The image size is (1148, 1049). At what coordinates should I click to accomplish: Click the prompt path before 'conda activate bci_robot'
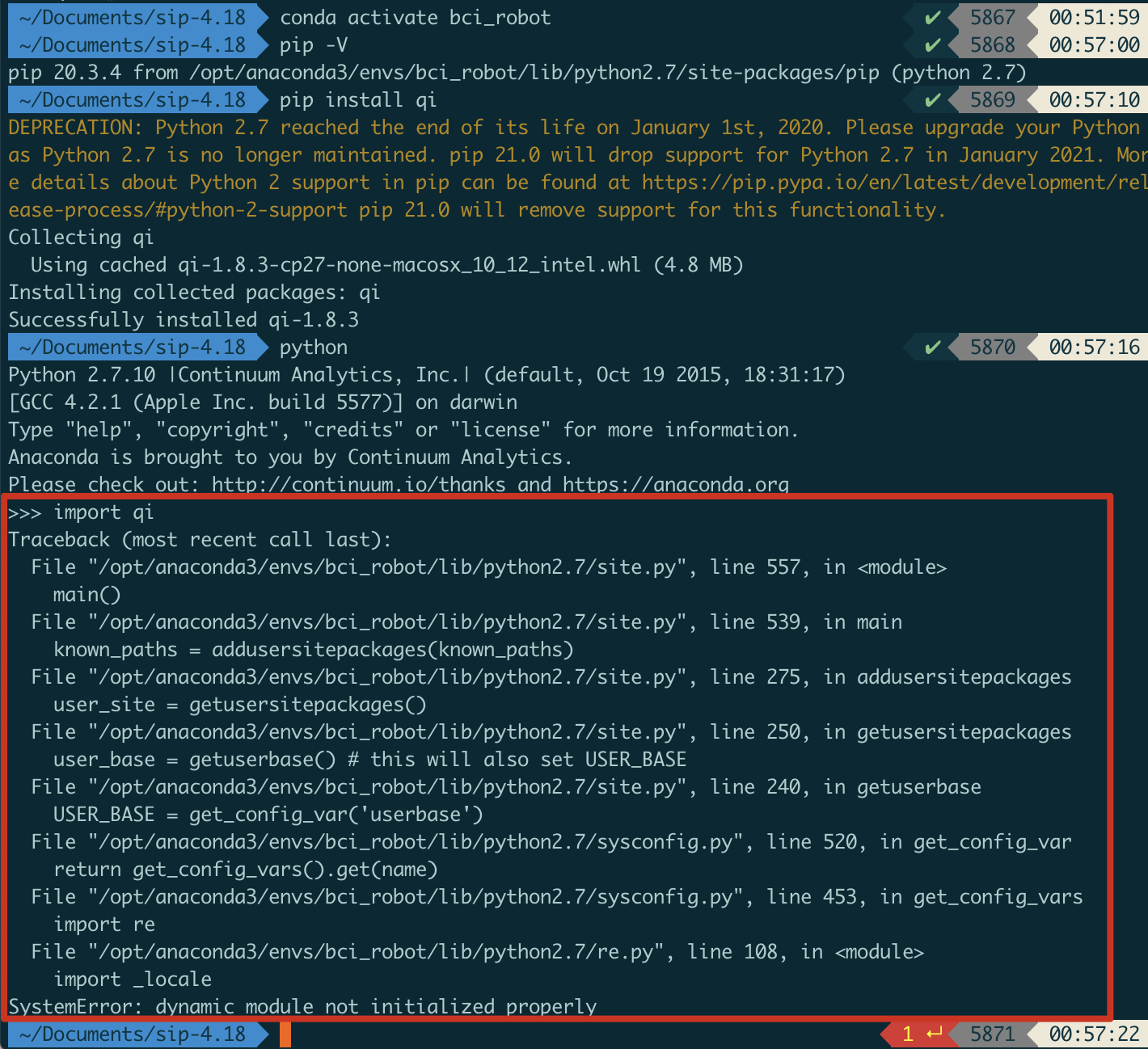[x=133, y=17]
